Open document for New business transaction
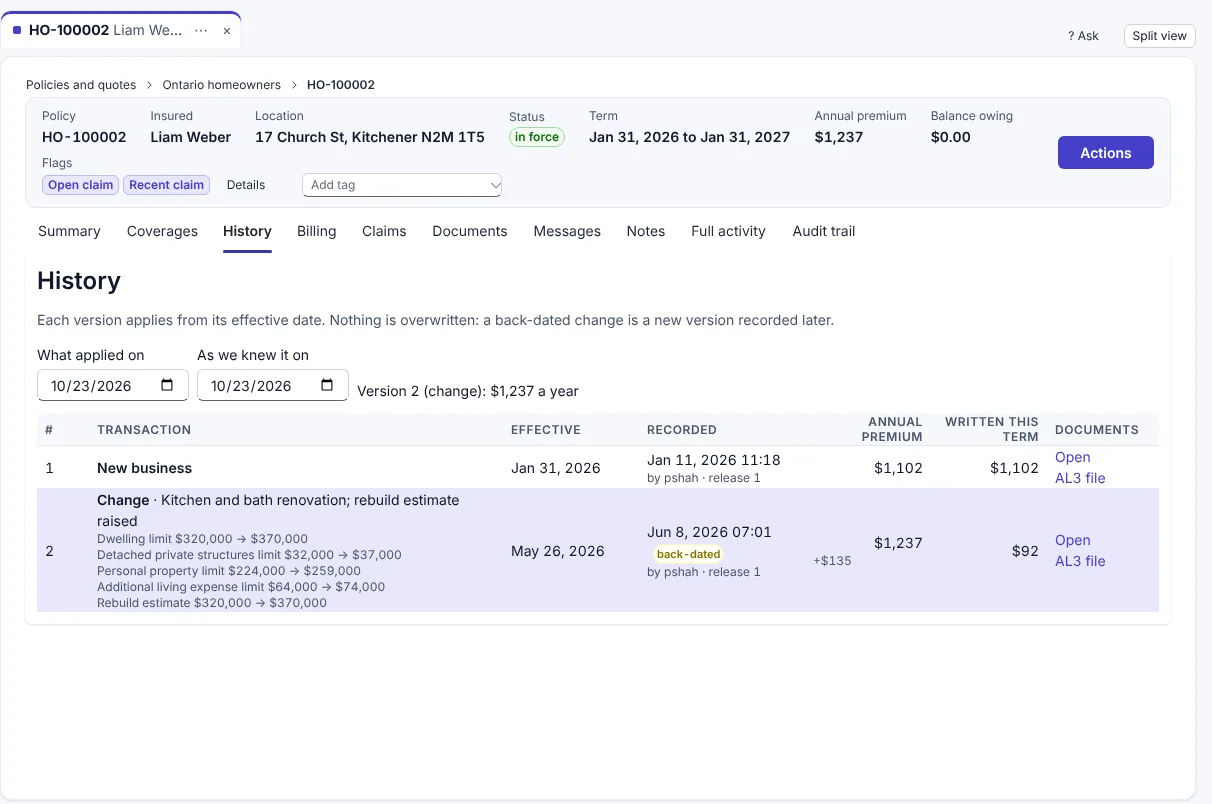 click(1072, 457)
